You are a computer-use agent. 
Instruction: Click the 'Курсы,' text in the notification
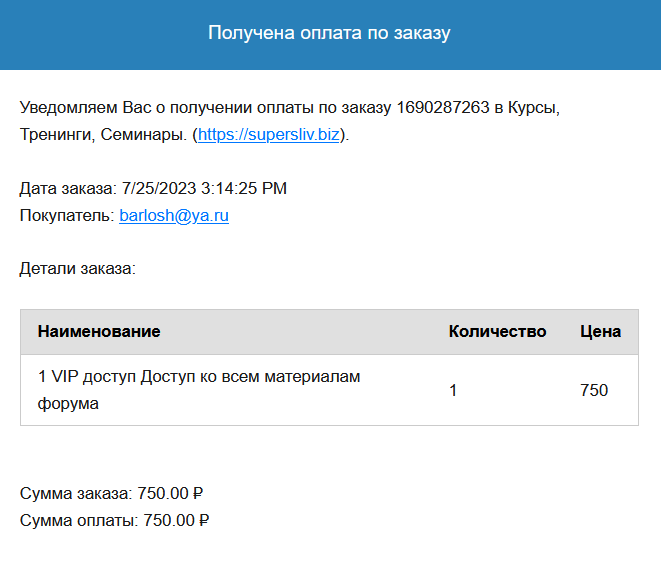pos(534,108)
